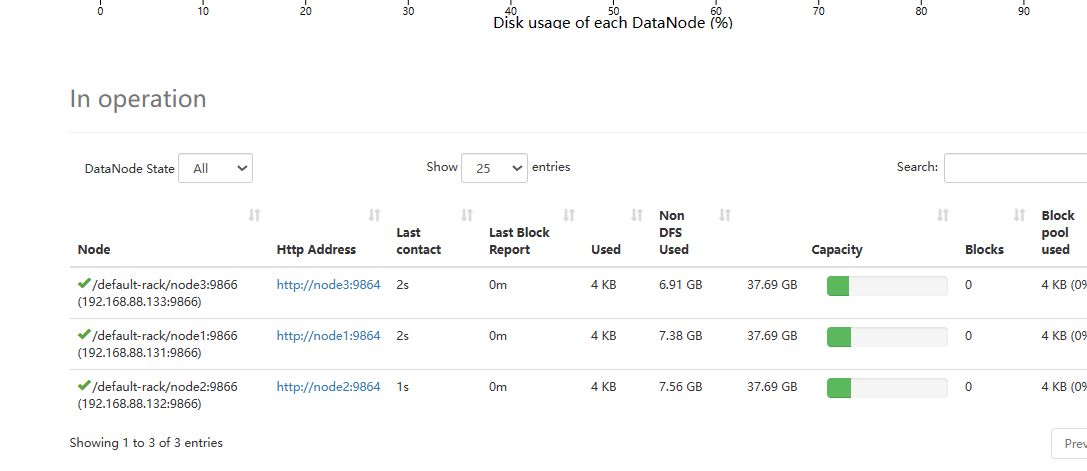1087x471 pixels.
Task: Click node2 capacity usage bar
Action: coord(886,388)
